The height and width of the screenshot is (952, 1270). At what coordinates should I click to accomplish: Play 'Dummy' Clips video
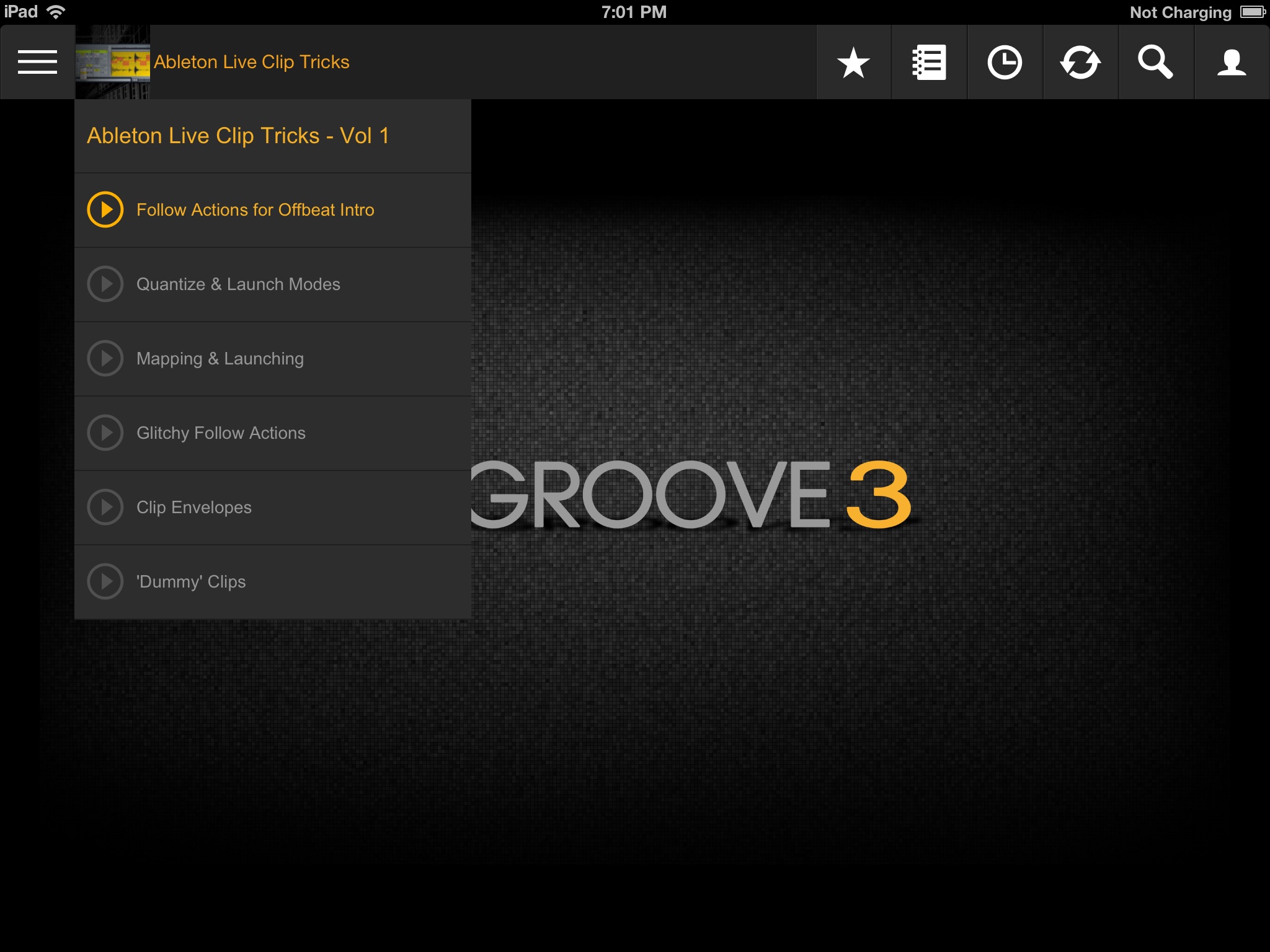click(x=105, y=581)
